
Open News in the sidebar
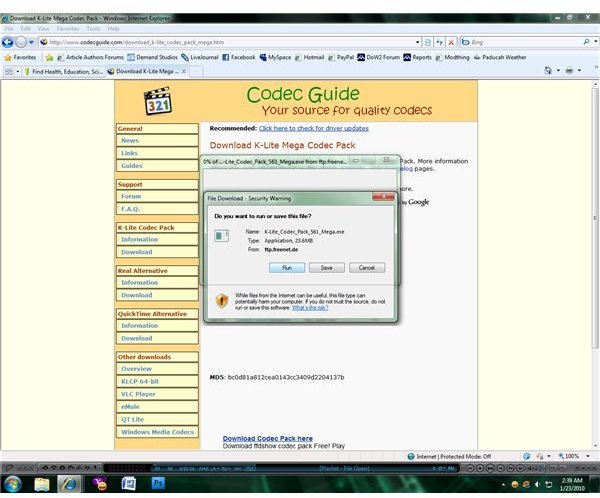point(157,141)
